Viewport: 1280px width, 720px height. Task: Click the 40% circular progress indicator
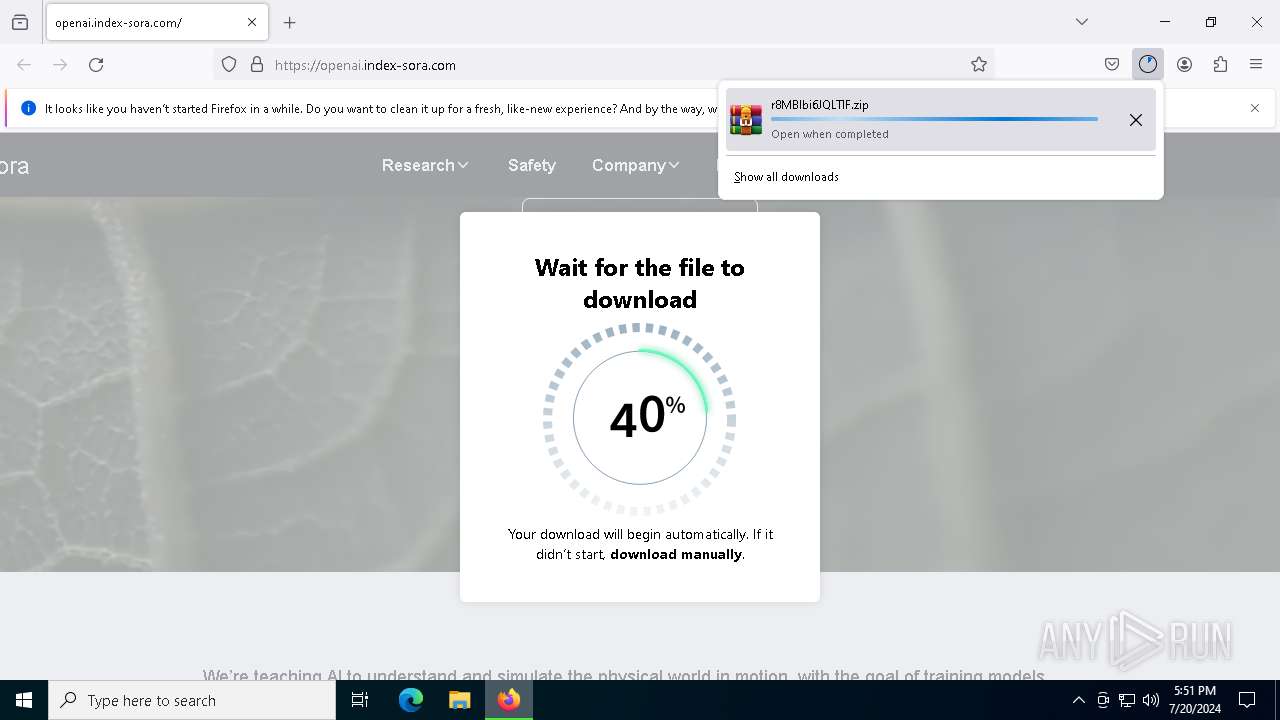coord(640,418)
